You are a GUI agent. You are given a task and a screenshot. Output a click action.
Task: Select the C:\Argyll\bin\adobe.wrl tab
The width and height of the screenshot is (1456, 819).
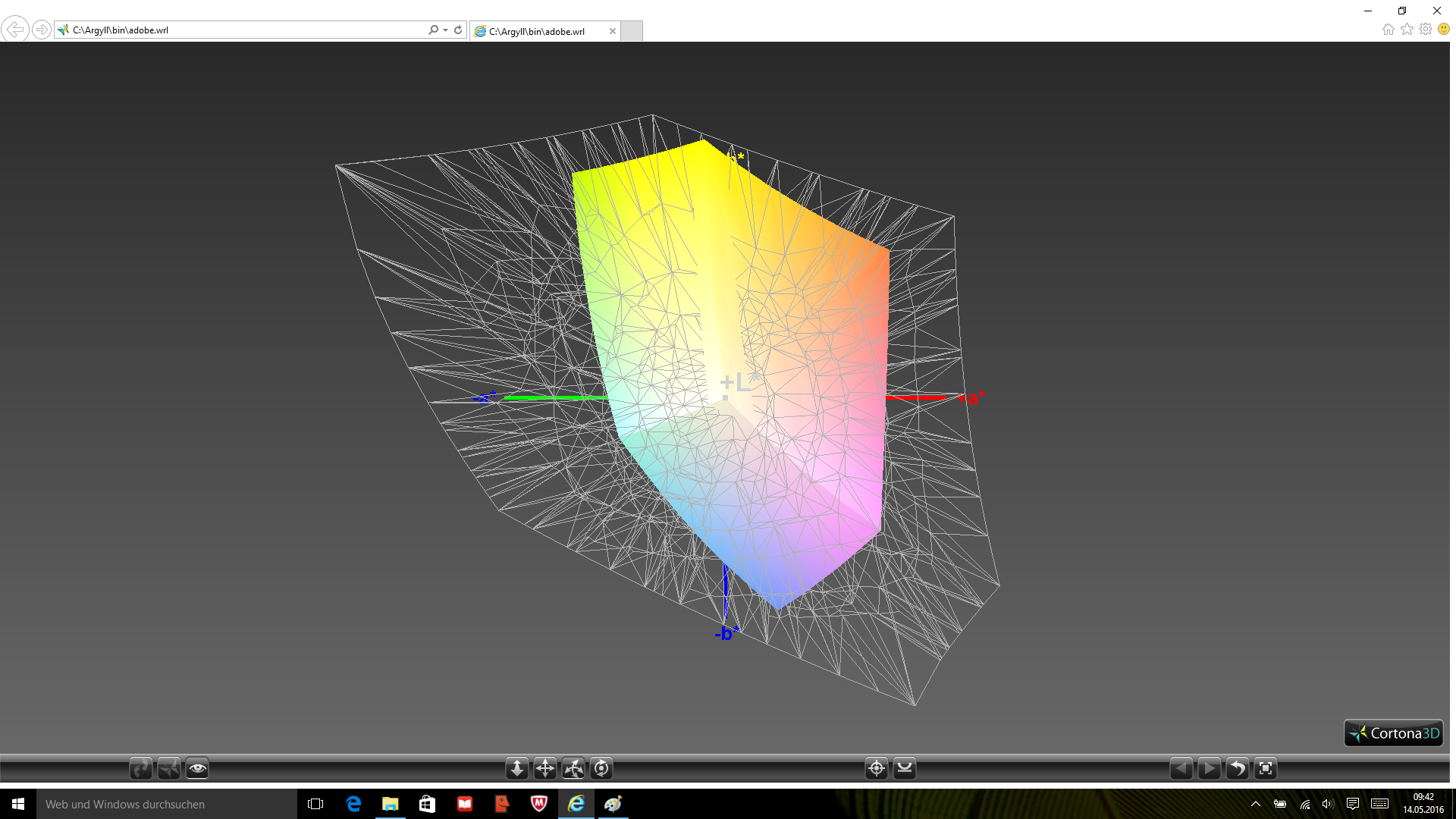pyautogui.click(x=537, y=31)
